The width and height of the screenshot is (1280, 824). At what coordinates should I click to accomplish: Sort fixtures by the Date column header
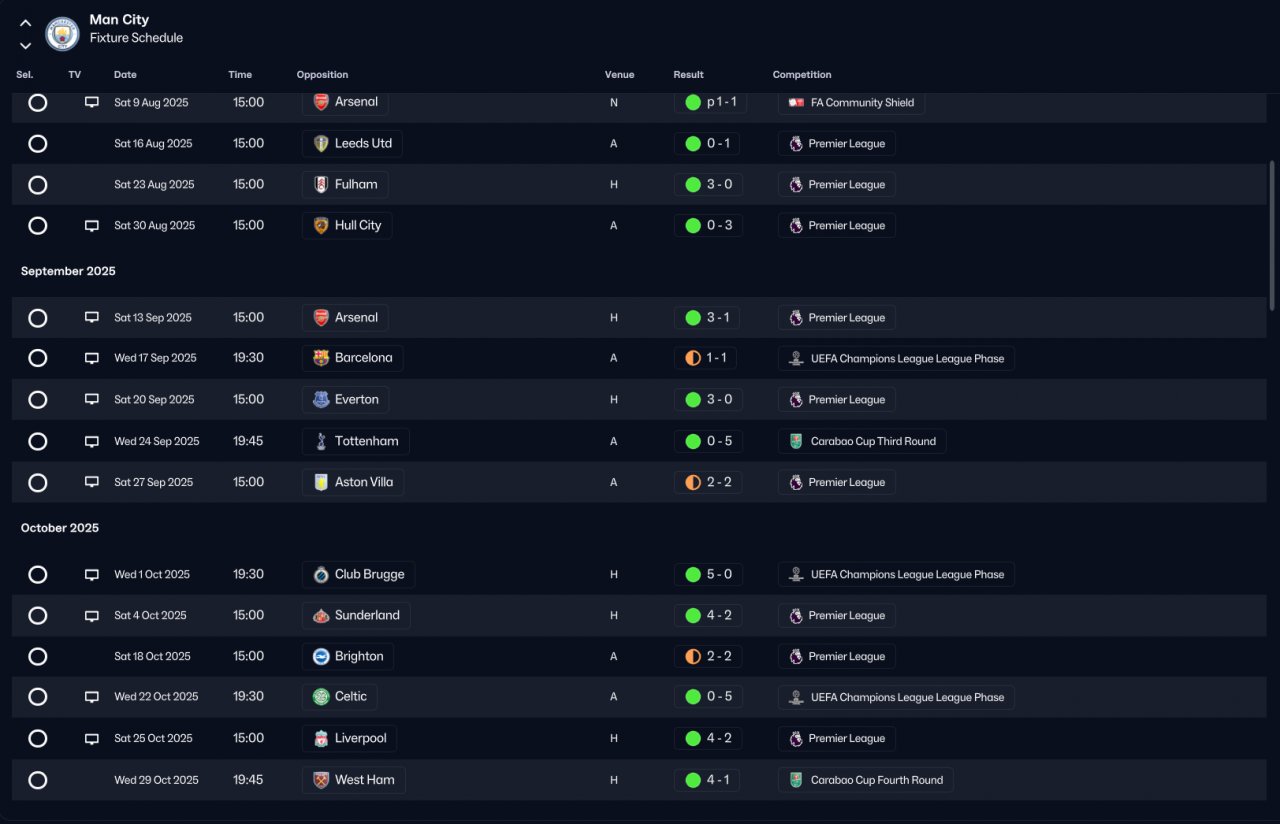tap(125, 75)
